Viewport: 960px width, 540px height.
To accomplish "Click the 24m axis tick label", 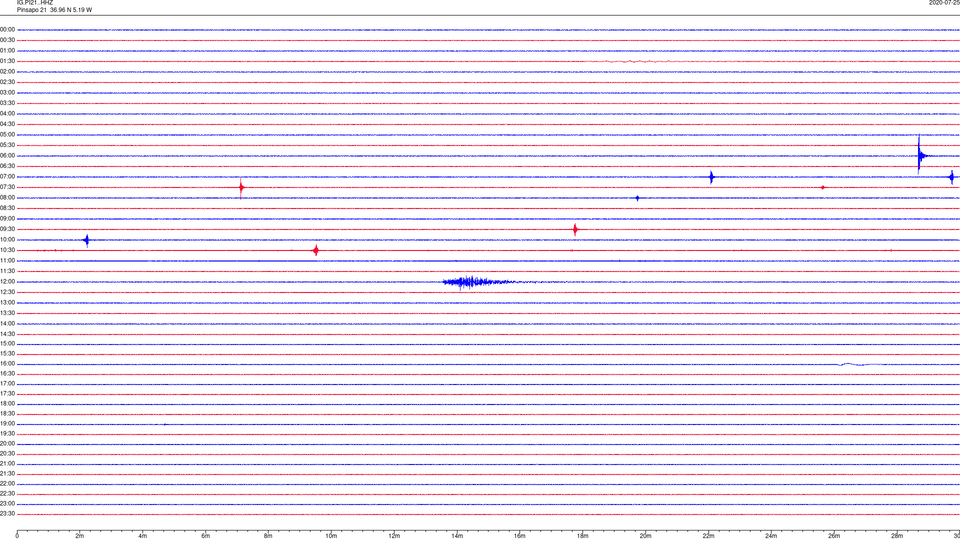I will click(x=771, y=536).
